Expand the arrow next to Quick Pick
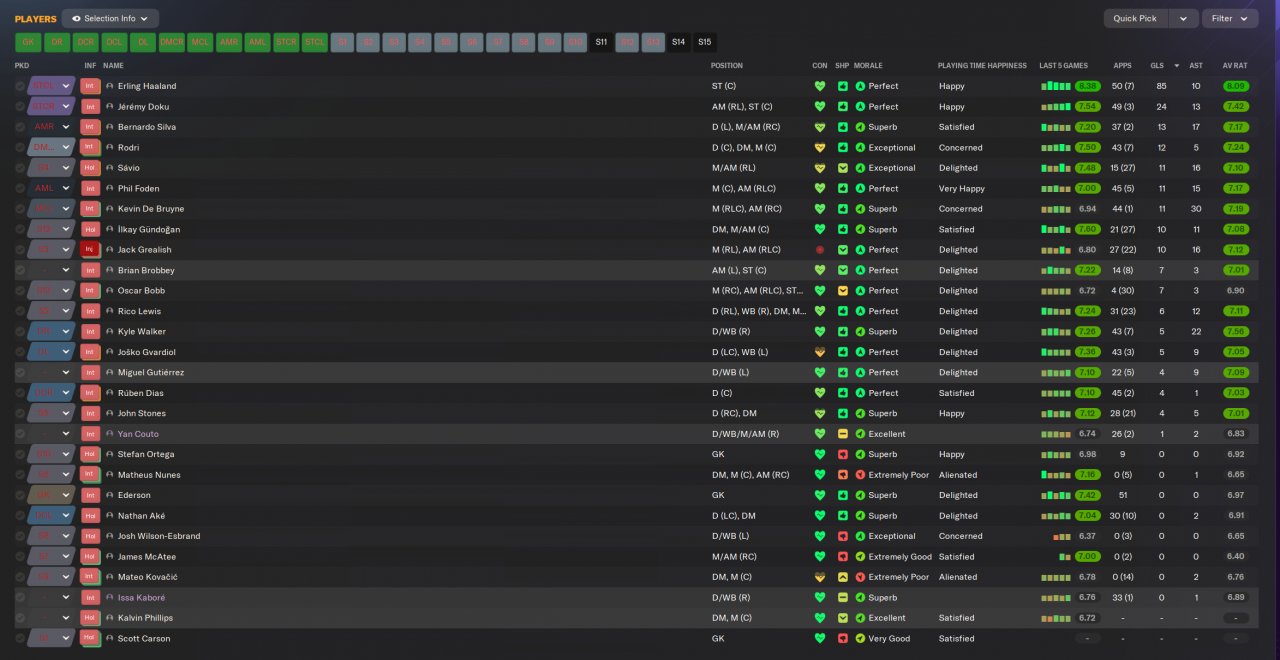 1184,18
